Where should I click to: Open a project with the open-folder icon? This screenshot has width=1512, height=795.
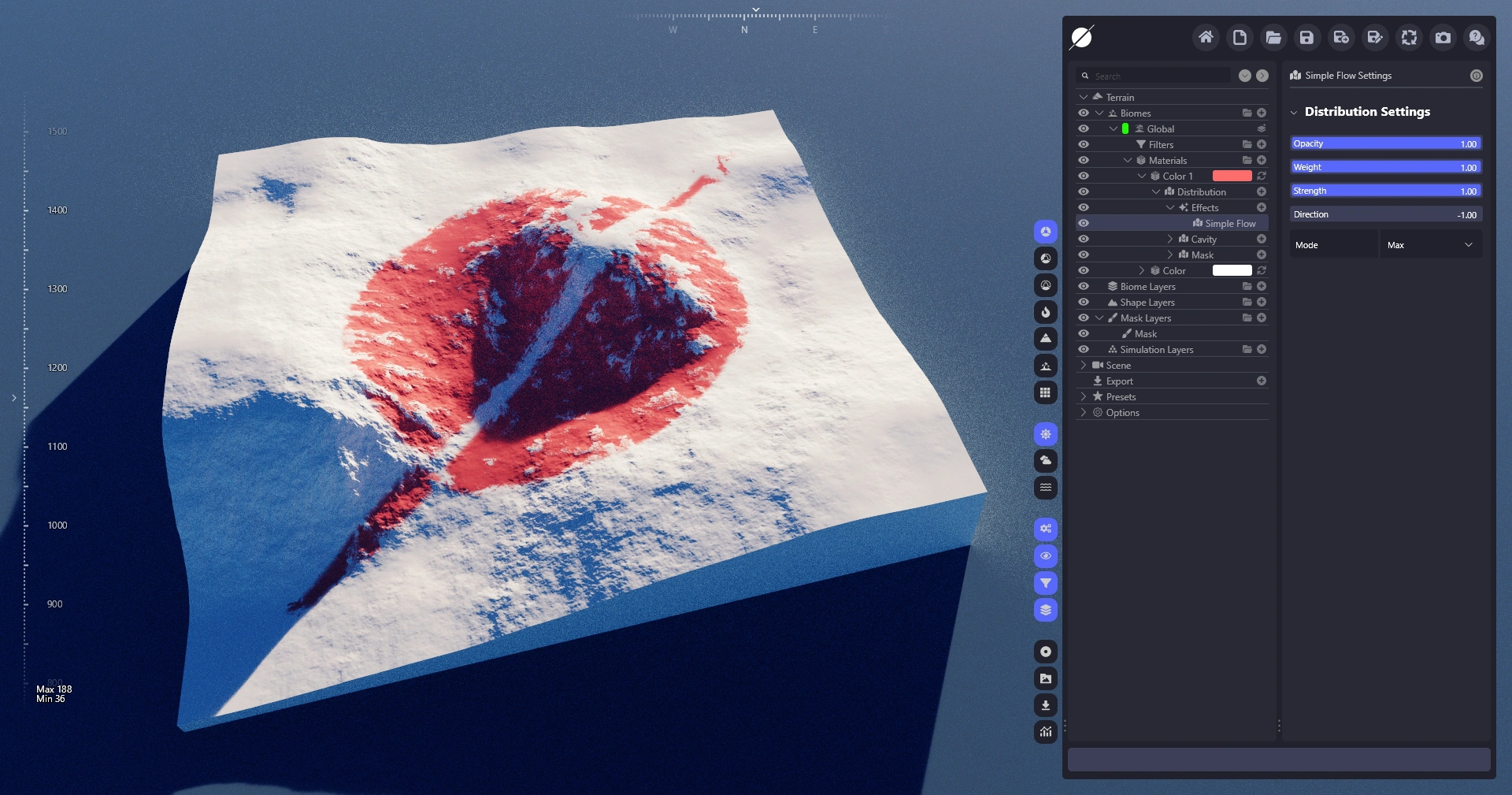(x=1273, y=37)
